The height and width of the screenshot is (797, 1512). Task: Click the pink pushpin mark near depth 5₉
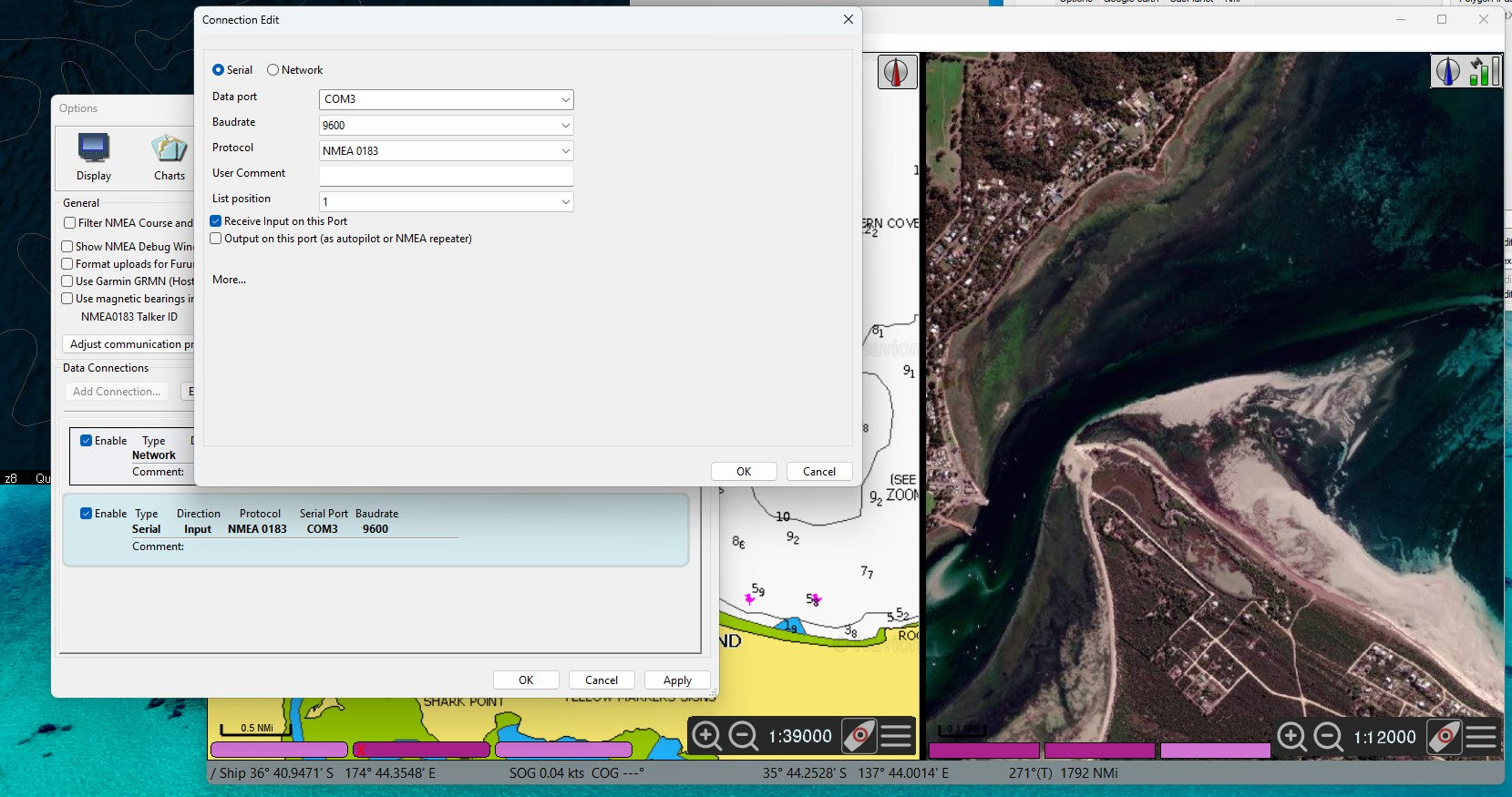coord(749,598)
